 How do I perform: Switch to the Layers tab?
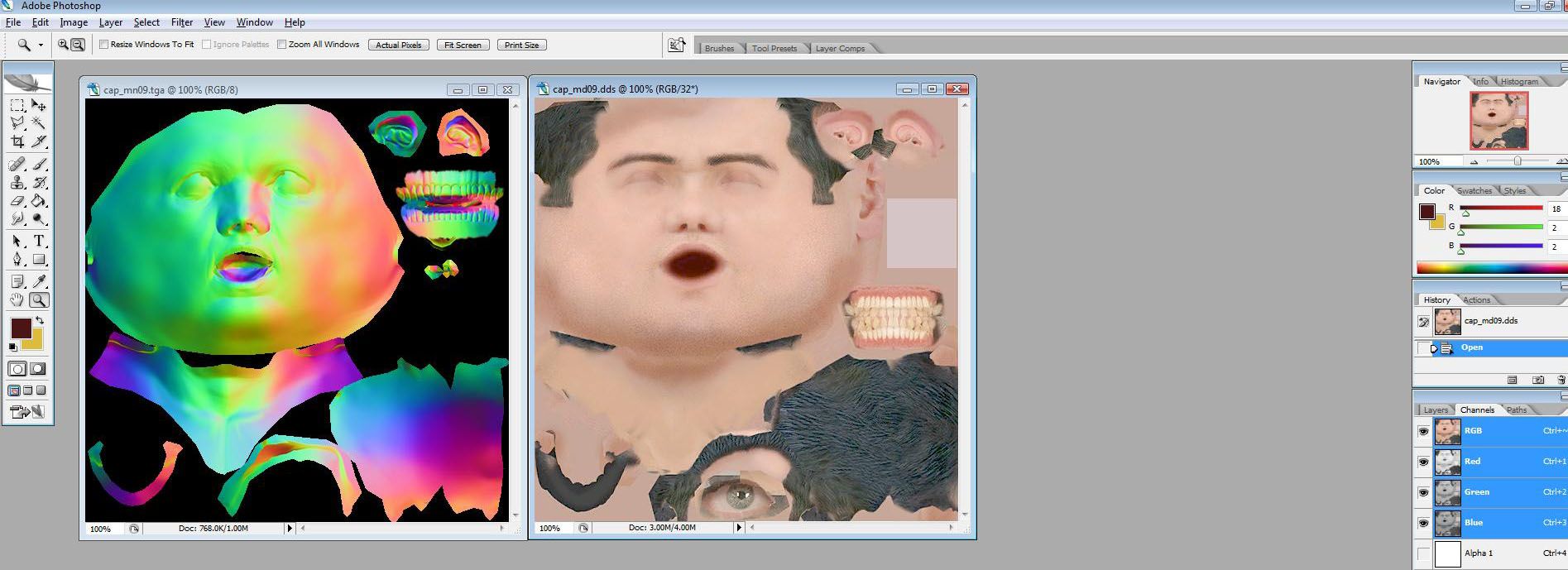click(x=1436, y=410)
